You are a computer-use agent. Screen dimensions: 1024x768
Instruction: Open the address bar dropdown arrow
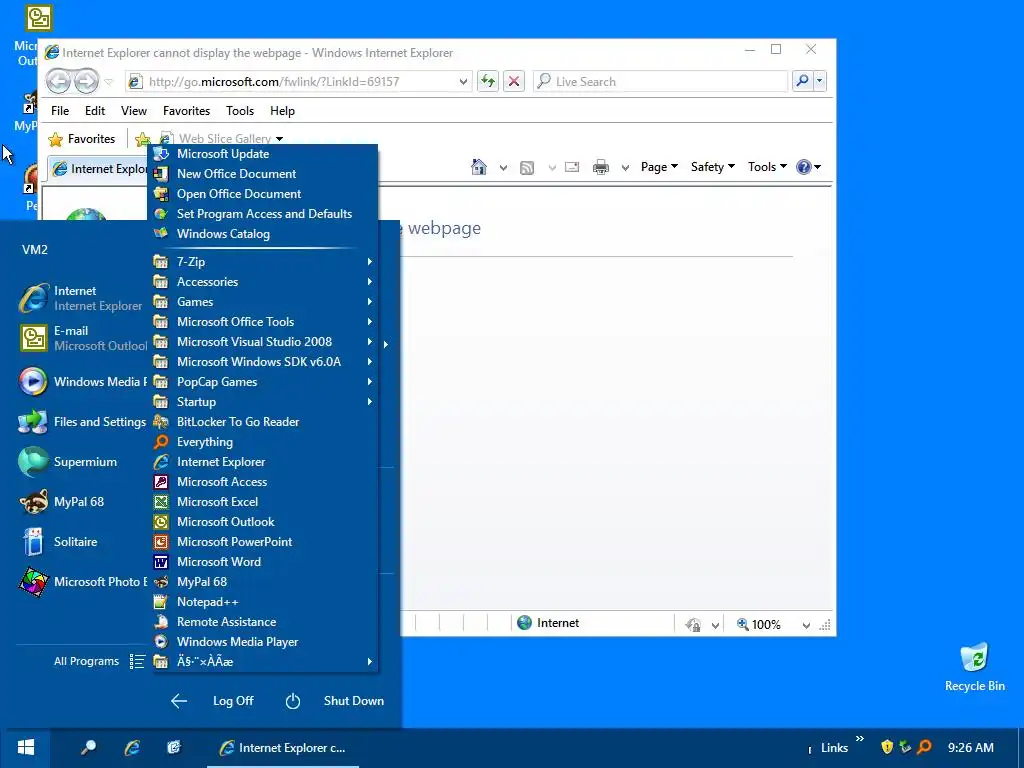click(x=463, y=82)
